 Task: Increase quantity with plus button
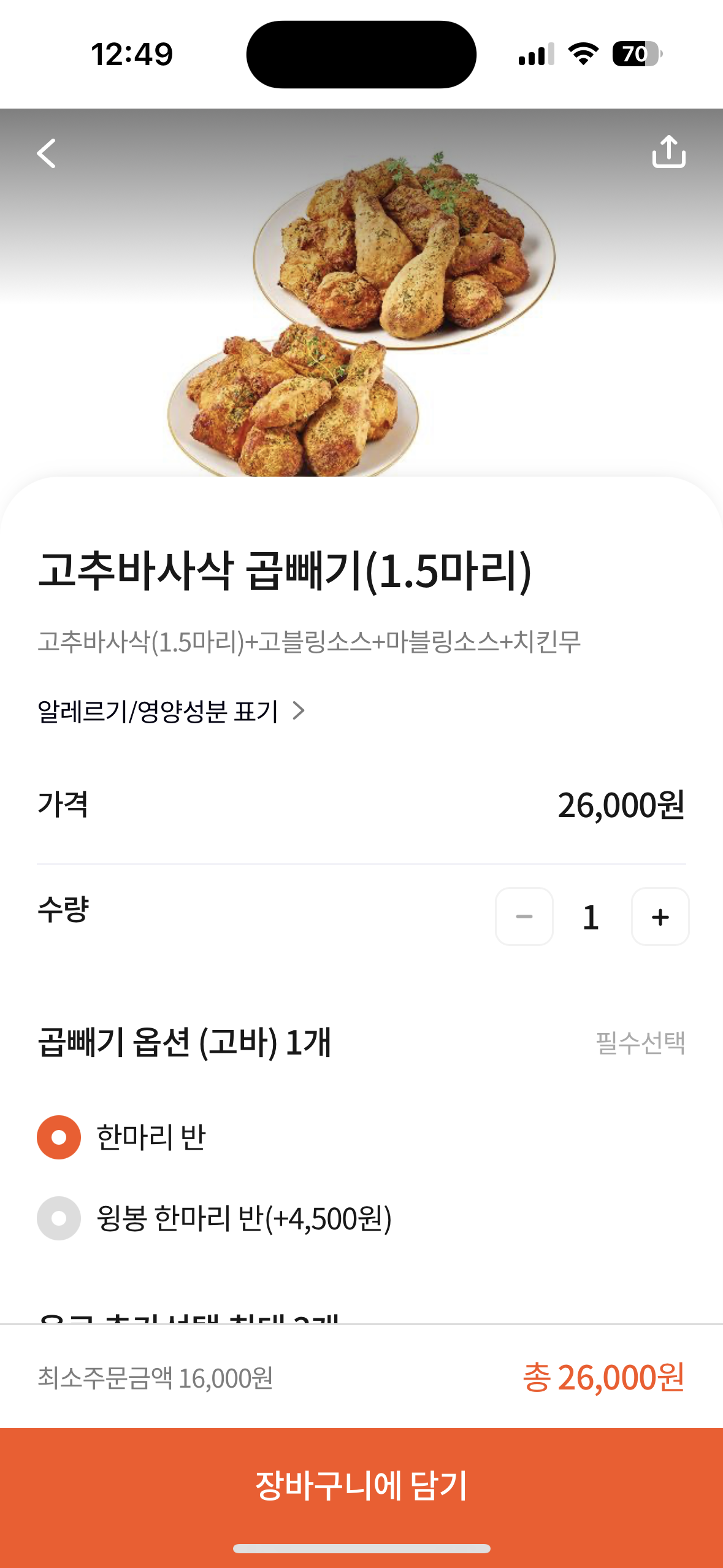point(660,917)
